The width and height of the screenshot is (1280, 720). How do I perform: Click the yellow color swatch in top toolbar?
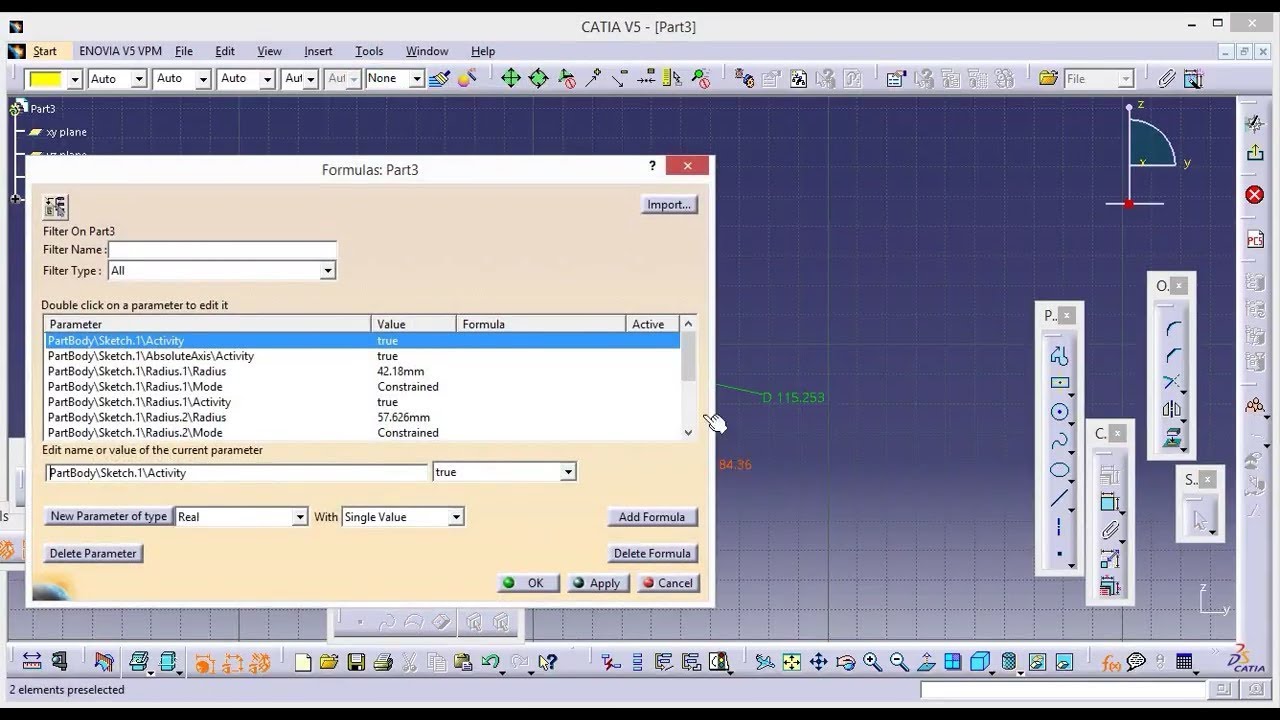point(46,79)
